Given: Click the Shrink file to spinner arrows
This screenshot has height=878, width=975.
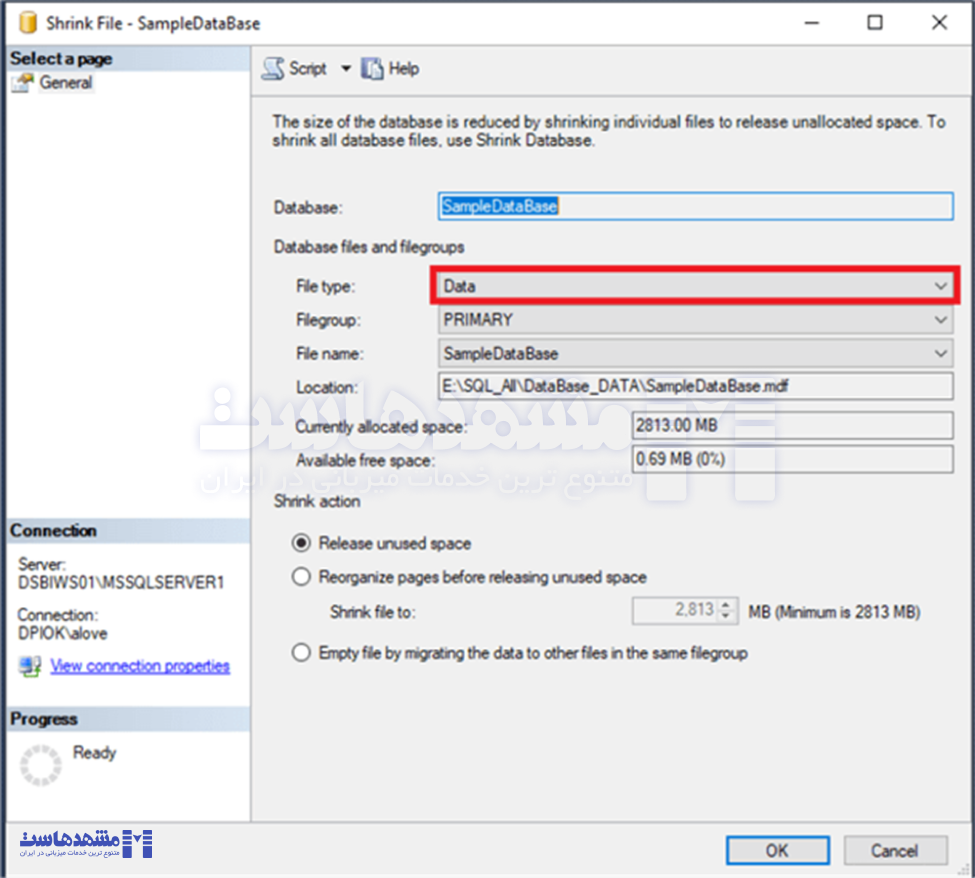Looking at the screenshot, I should (x=727, y=611).
